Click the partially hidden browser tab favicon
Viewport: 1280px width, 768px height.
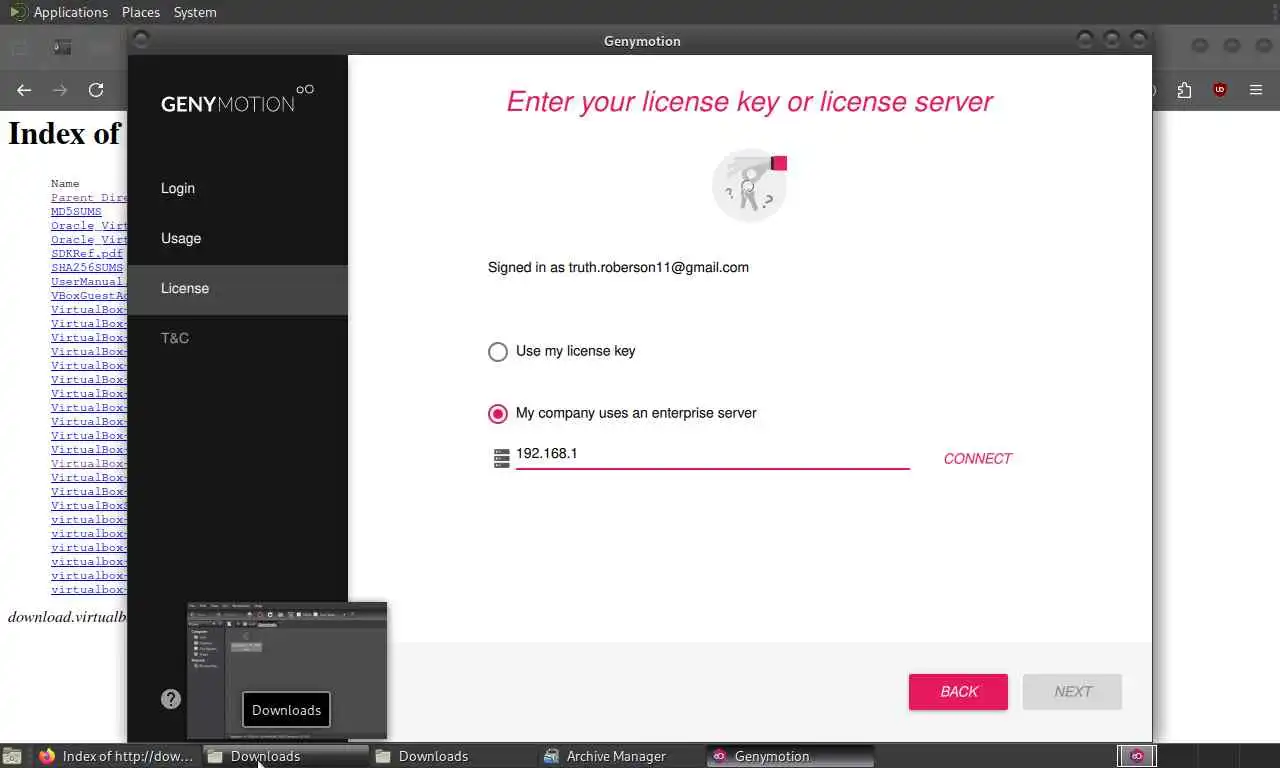click(x=63, y=46)
